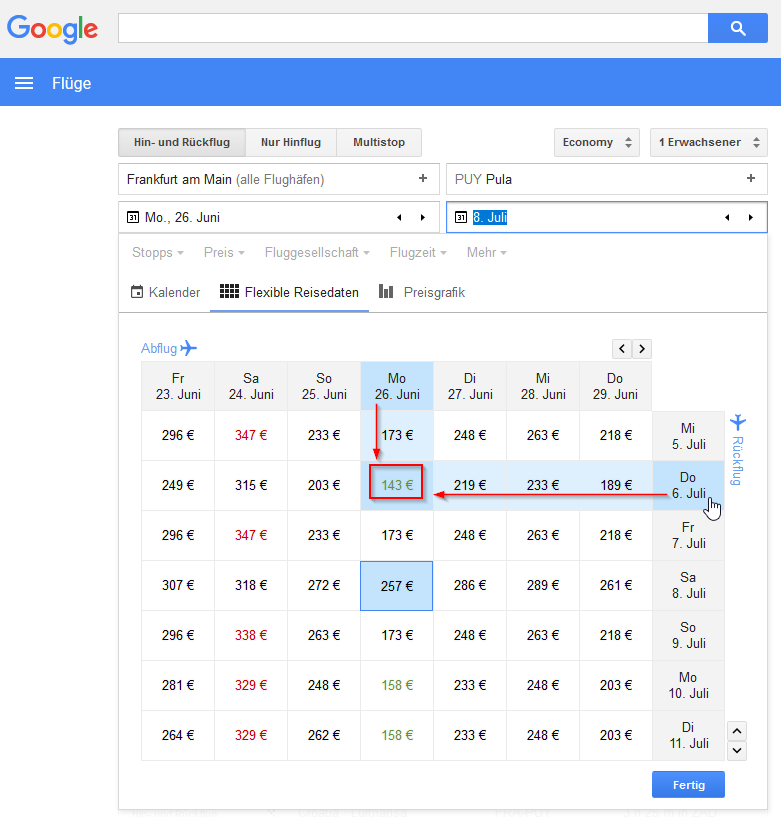Select the 289 € price cell

542,585
